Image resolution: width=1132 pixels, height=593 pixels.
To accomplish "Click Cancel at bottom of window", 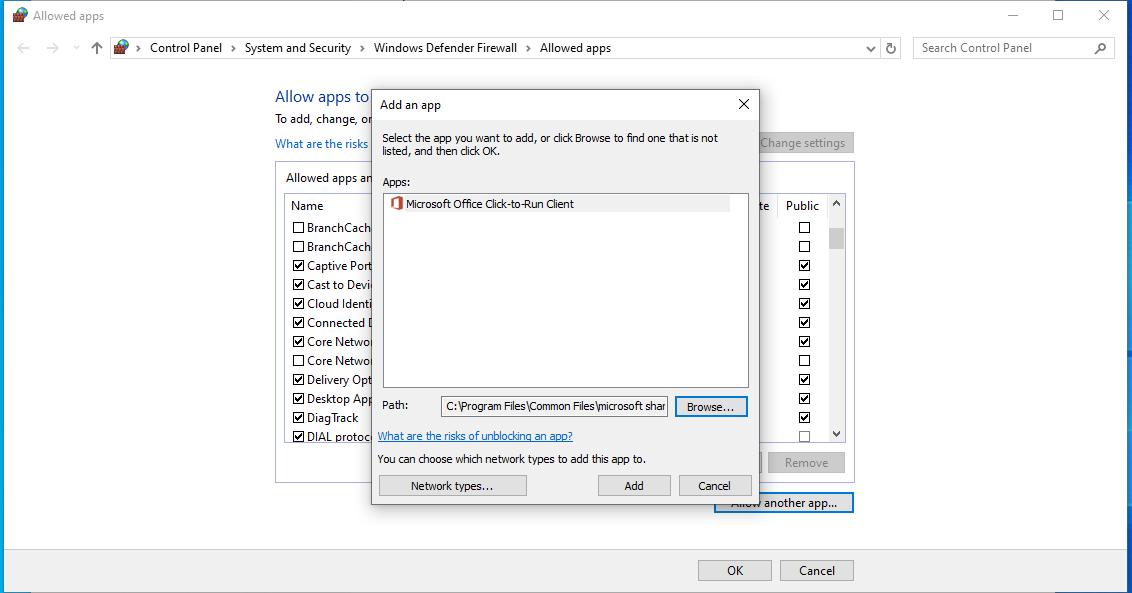I will click(817, 571).
